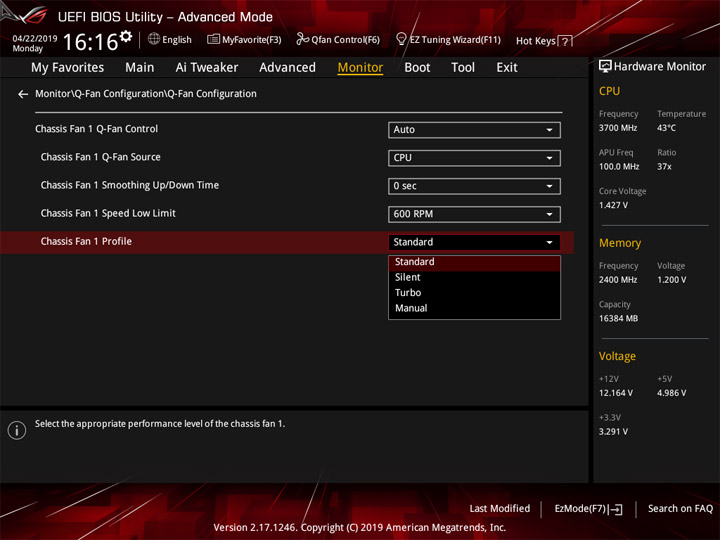This screenshot has width=720, height=540.
Task: Choose Turbo fan profile option
Action: [474, 293]
